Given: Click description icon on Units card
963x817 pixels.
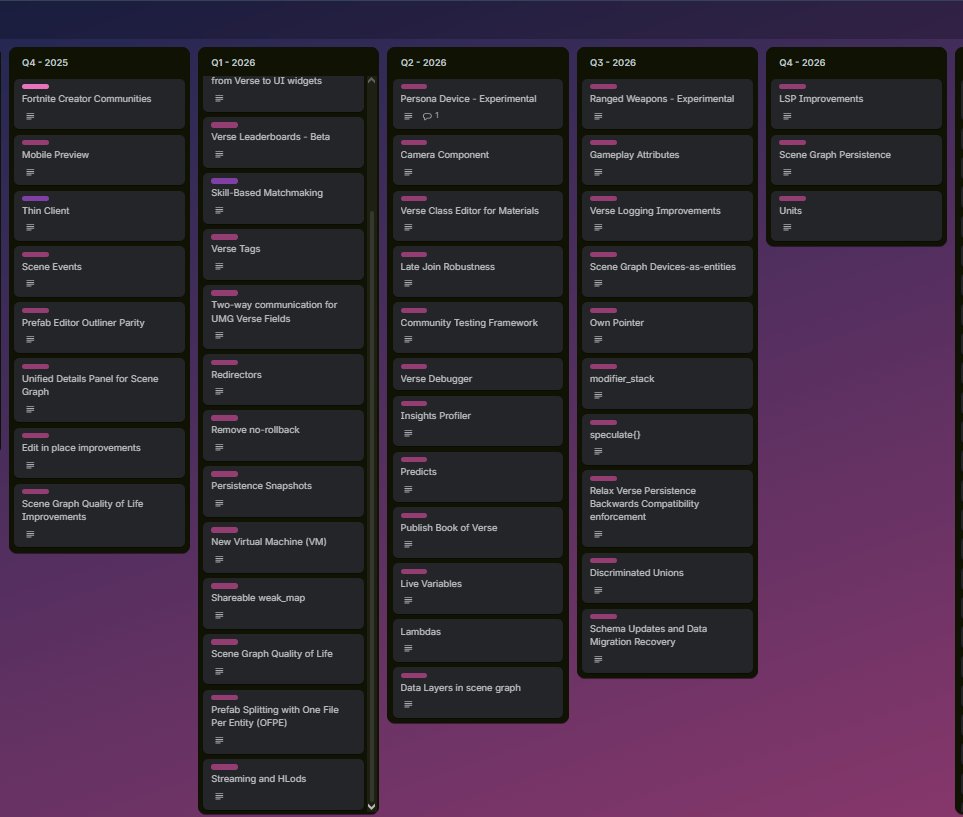Looking at the screenshot, I should click(787, 228).
